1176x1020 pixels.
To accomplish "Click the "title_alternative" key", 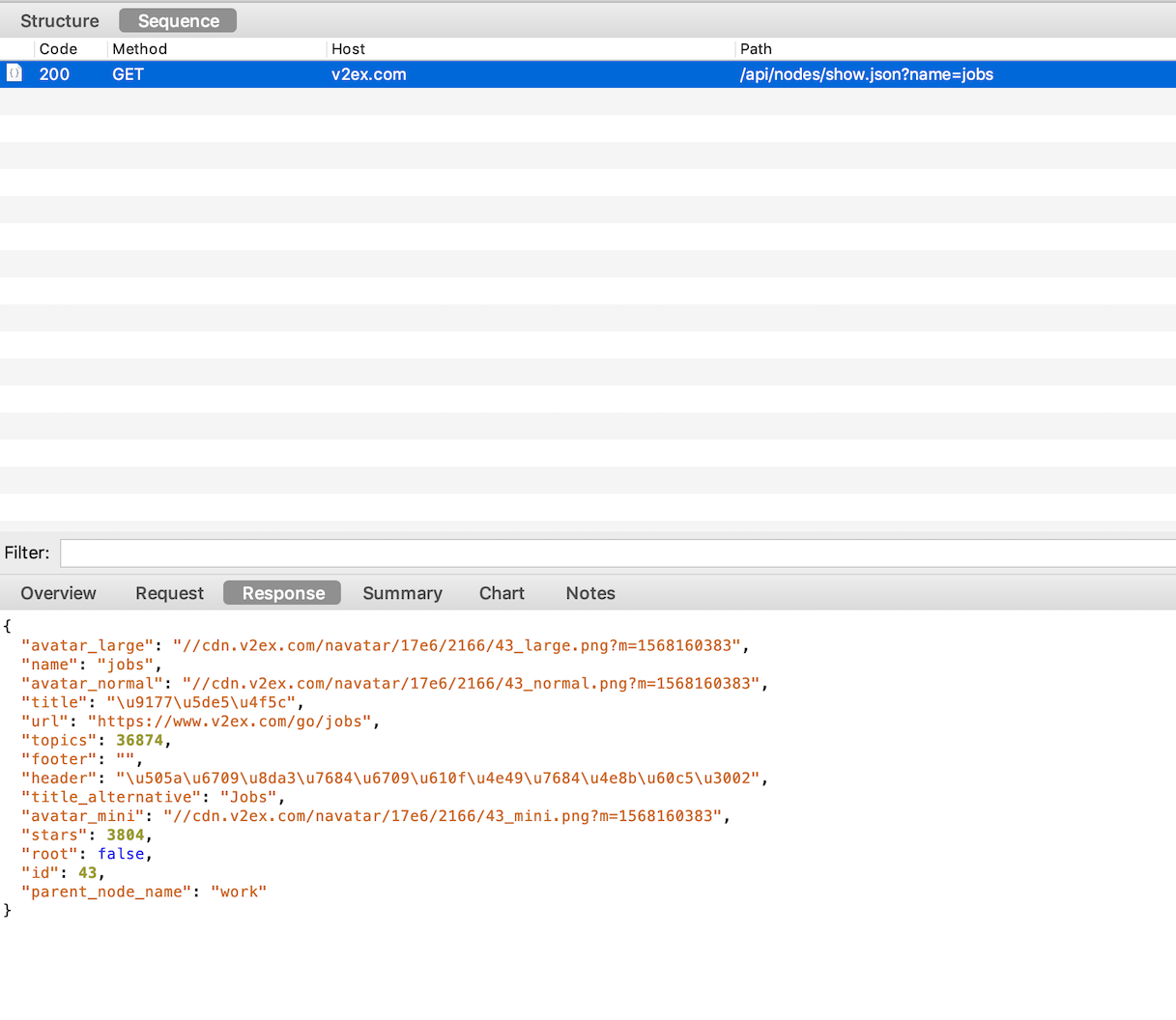I will 112,797.
